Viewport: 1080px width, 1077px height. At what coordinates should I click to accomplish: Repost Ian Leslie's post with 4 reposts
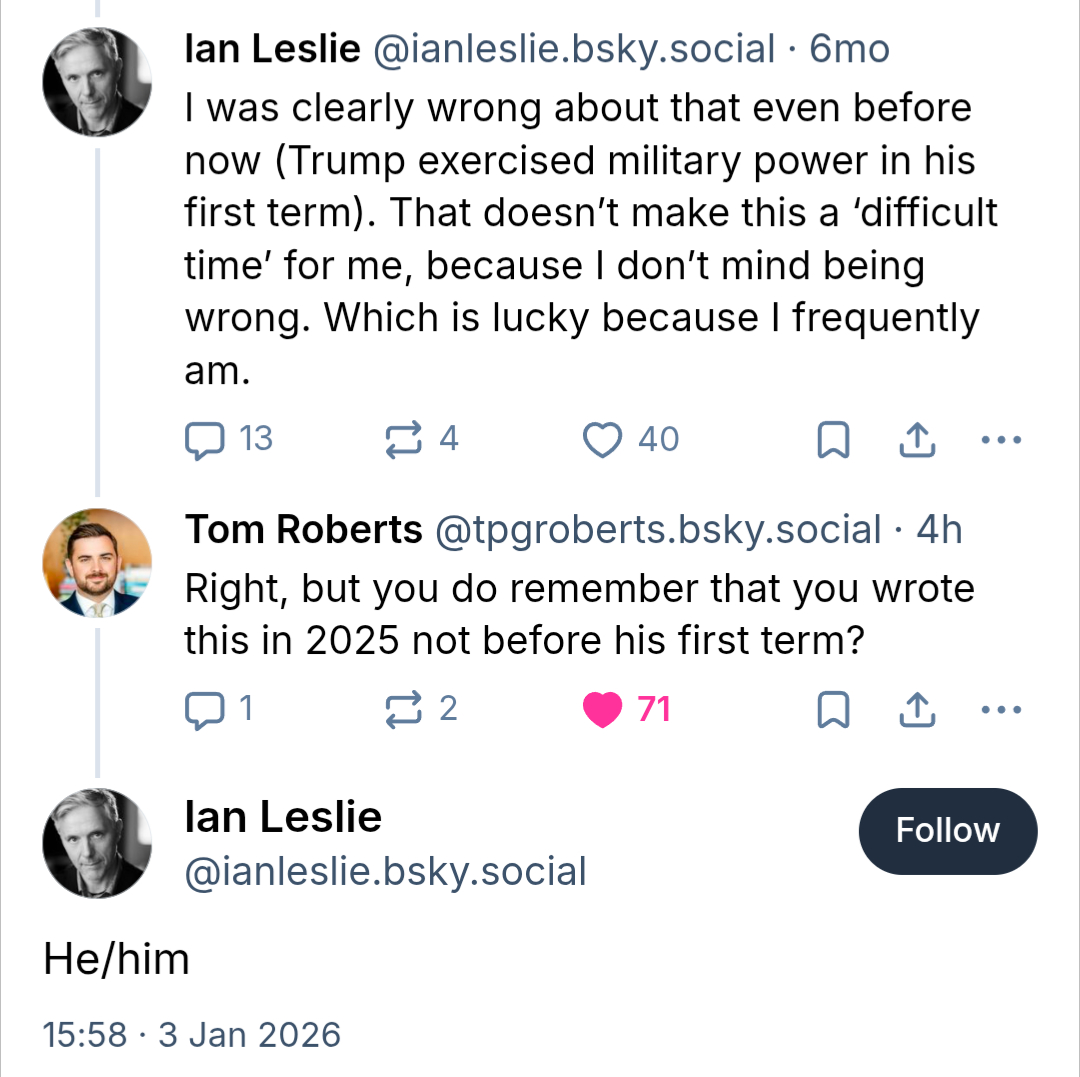click(404, 439)
